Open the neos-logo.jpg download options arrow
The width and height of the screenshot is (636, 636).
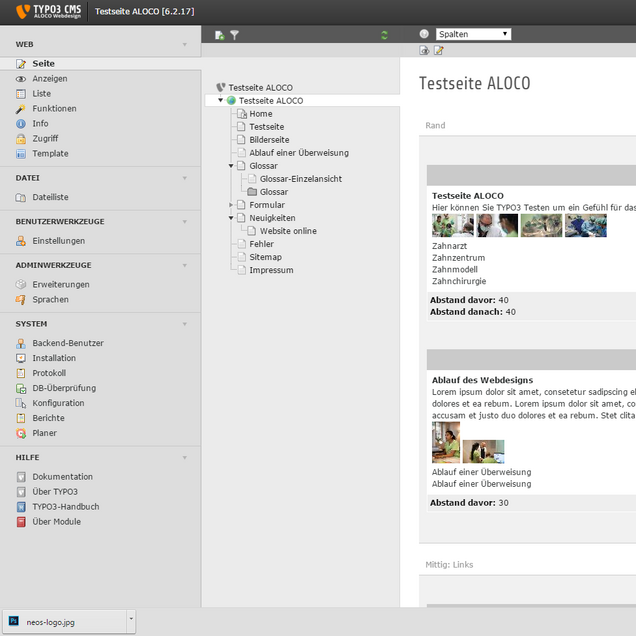[131, 619]
